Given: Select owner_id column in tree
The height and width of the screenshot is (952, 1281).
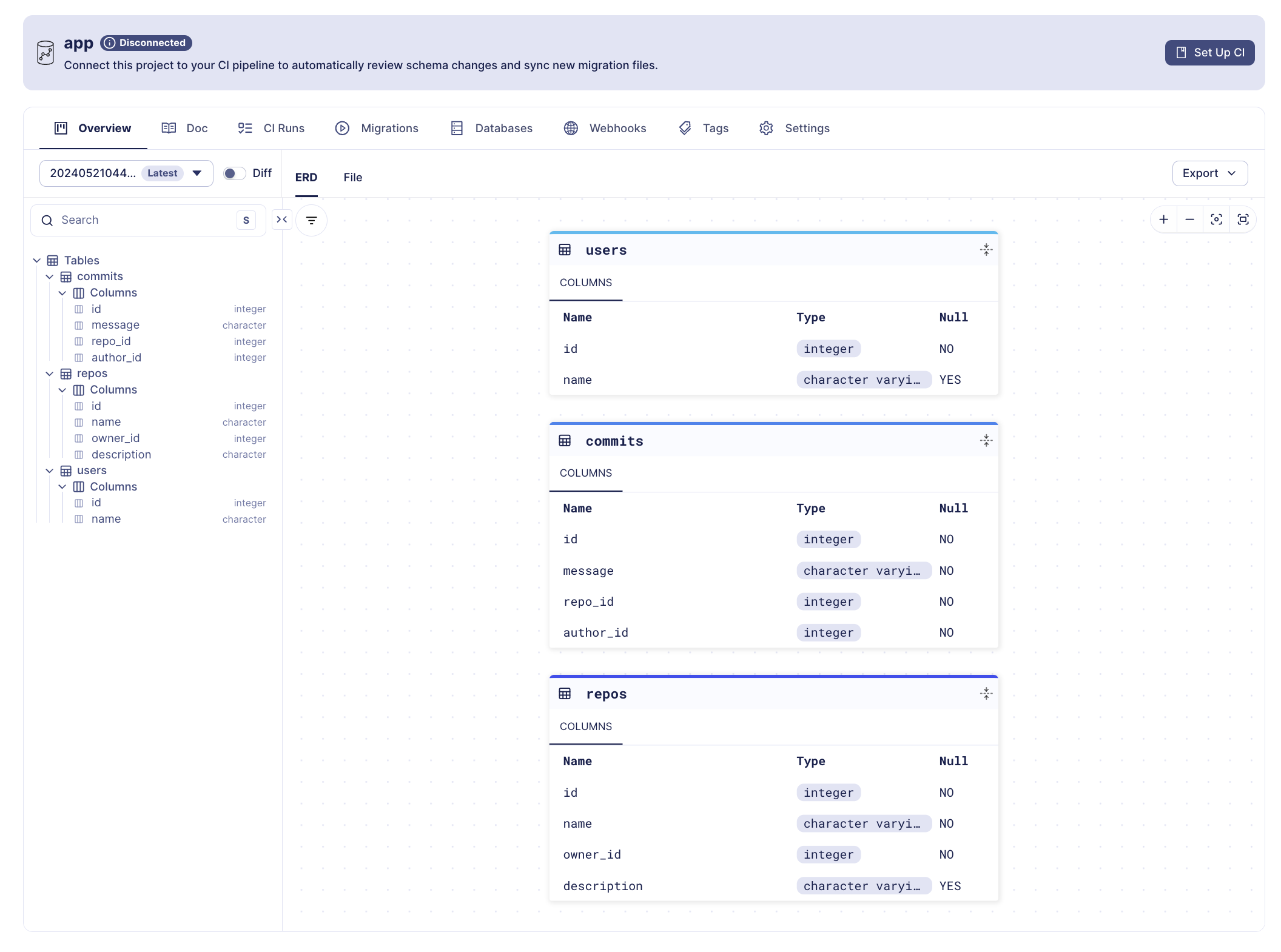Looking at the screenshot, I should [x=115, y=438].
